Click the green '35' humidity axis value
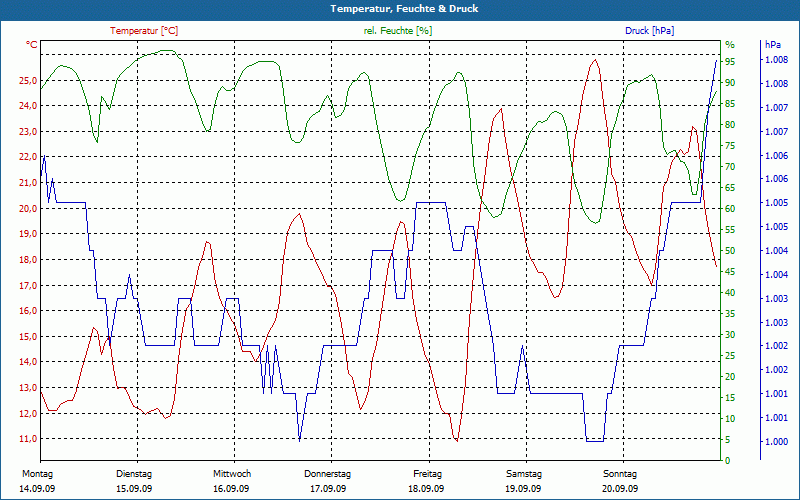Image resolution: width=800 pixels, height=500 pixels. tap(730, 314)
